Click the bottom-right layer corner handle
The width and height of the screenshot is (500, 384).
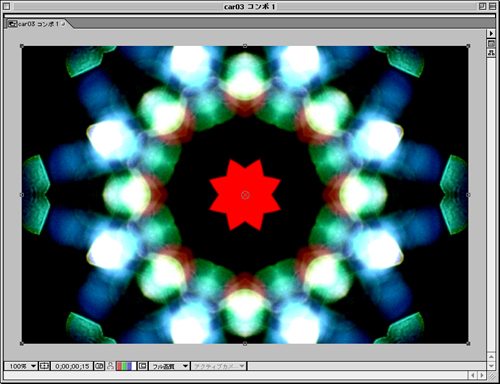pyautogui.click(x=468, y=343)
